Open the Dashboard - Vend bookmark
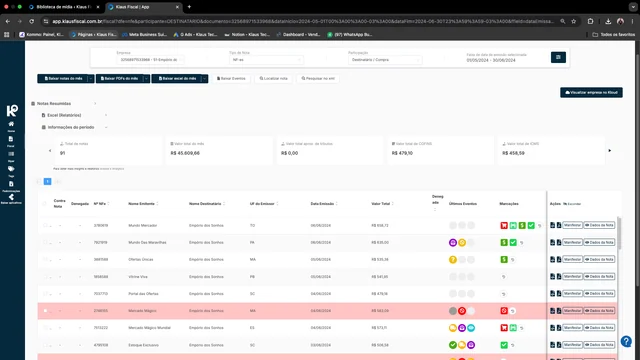Screen dimensions: 640x360 298,35
